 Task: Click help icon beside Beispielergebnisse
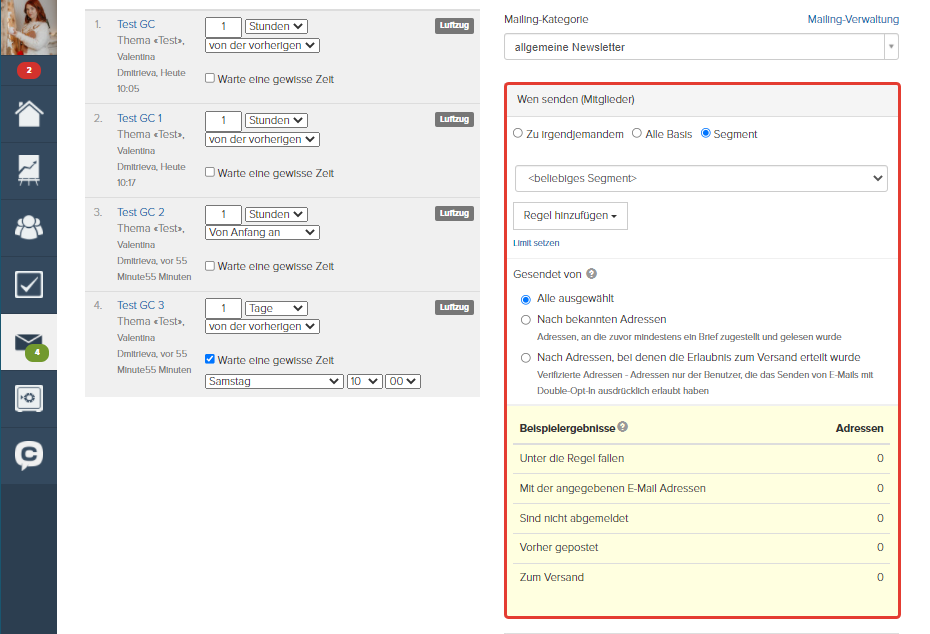[622, 426]
